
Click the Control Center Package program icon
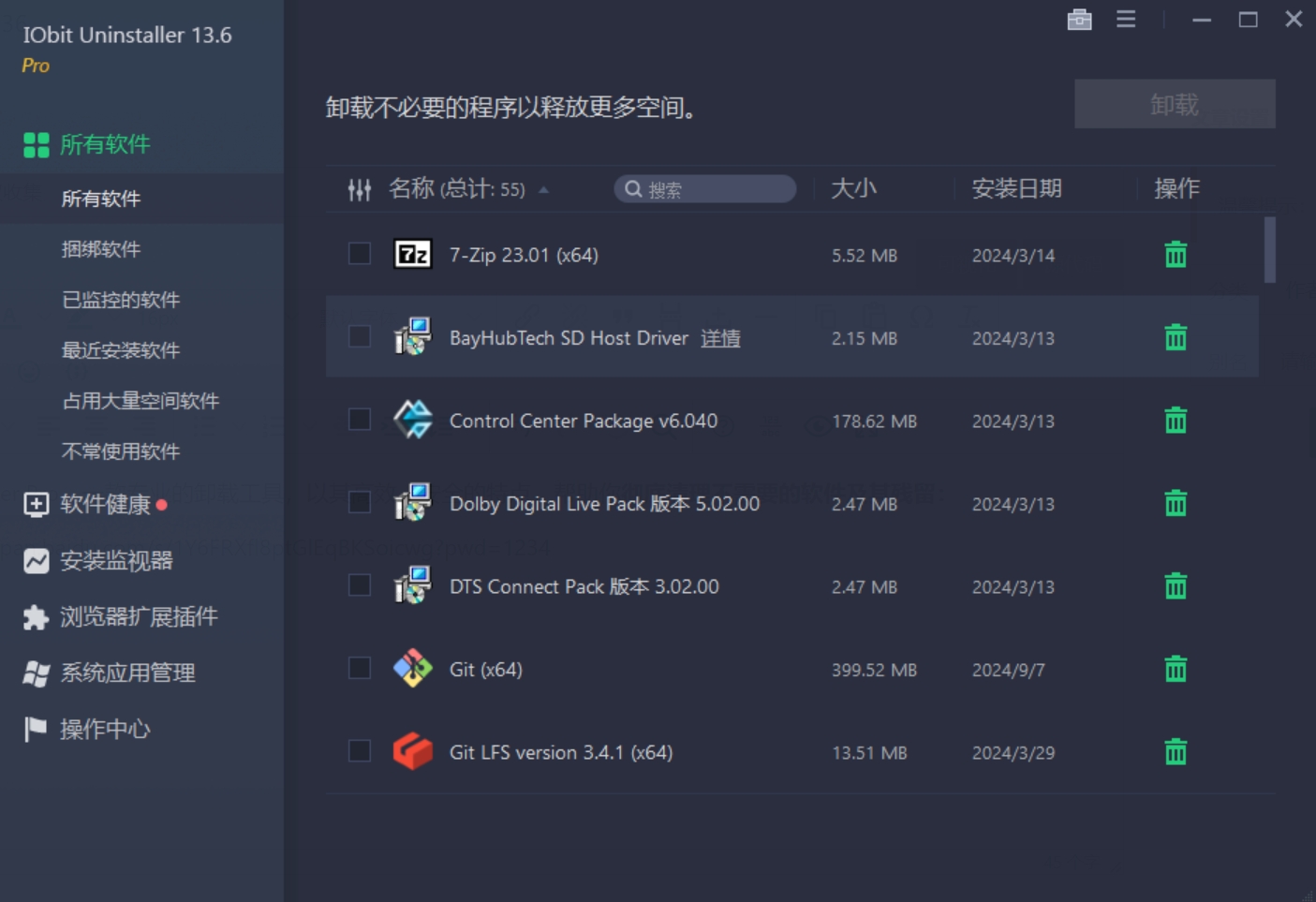tap(412, 420)
